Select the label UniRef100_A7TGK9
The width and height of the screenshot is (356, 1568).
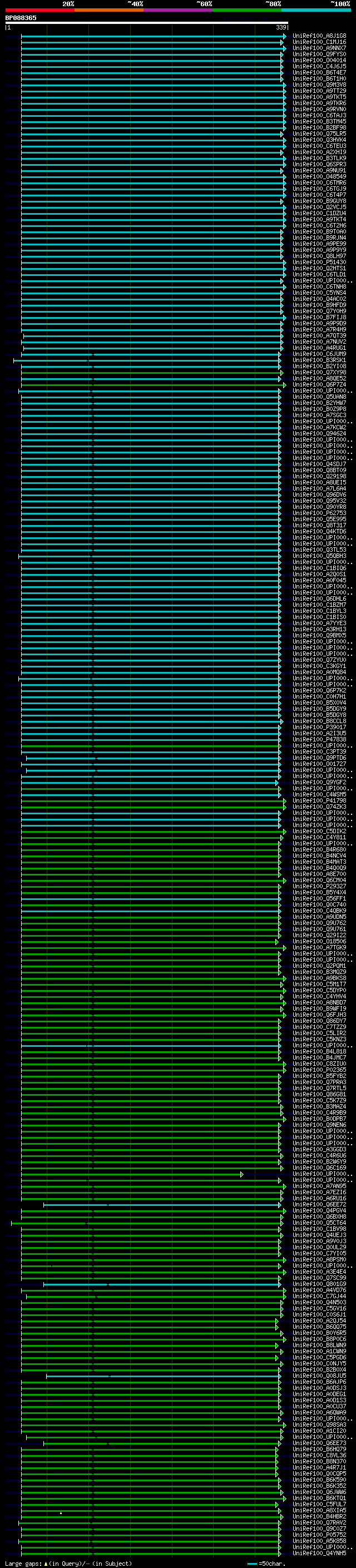(319, 948)
